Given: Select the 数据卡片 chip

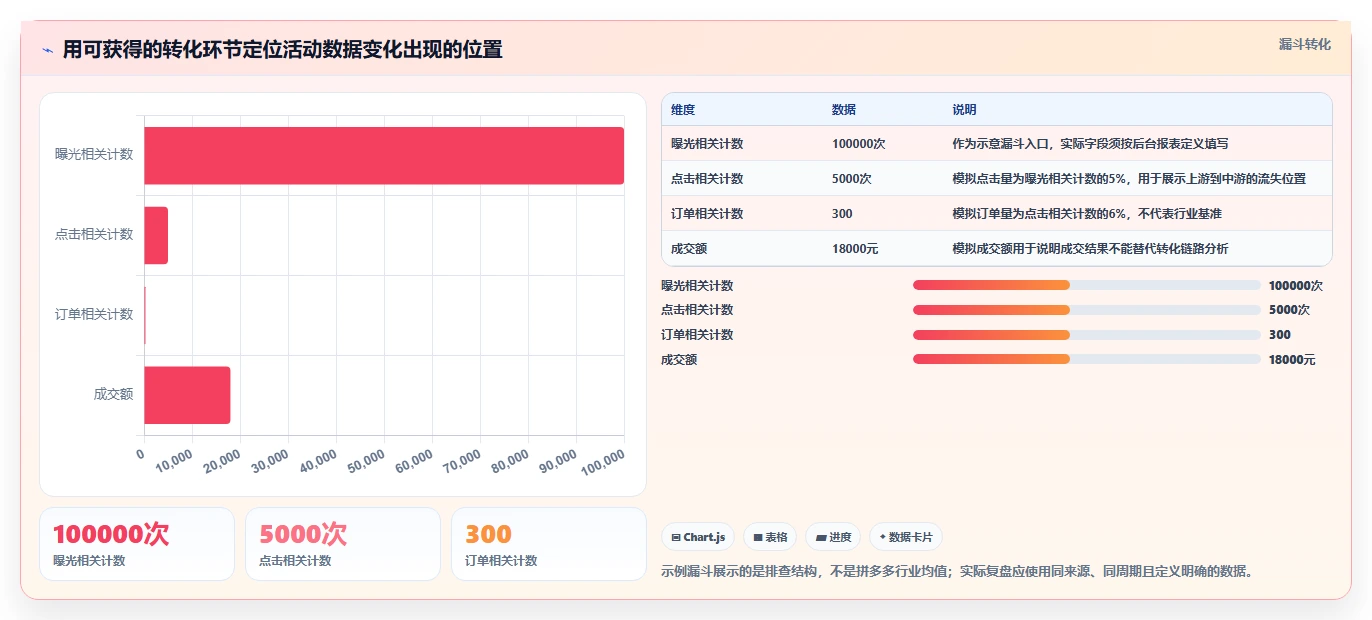Looking at the screenshot, I should point(906,537).
